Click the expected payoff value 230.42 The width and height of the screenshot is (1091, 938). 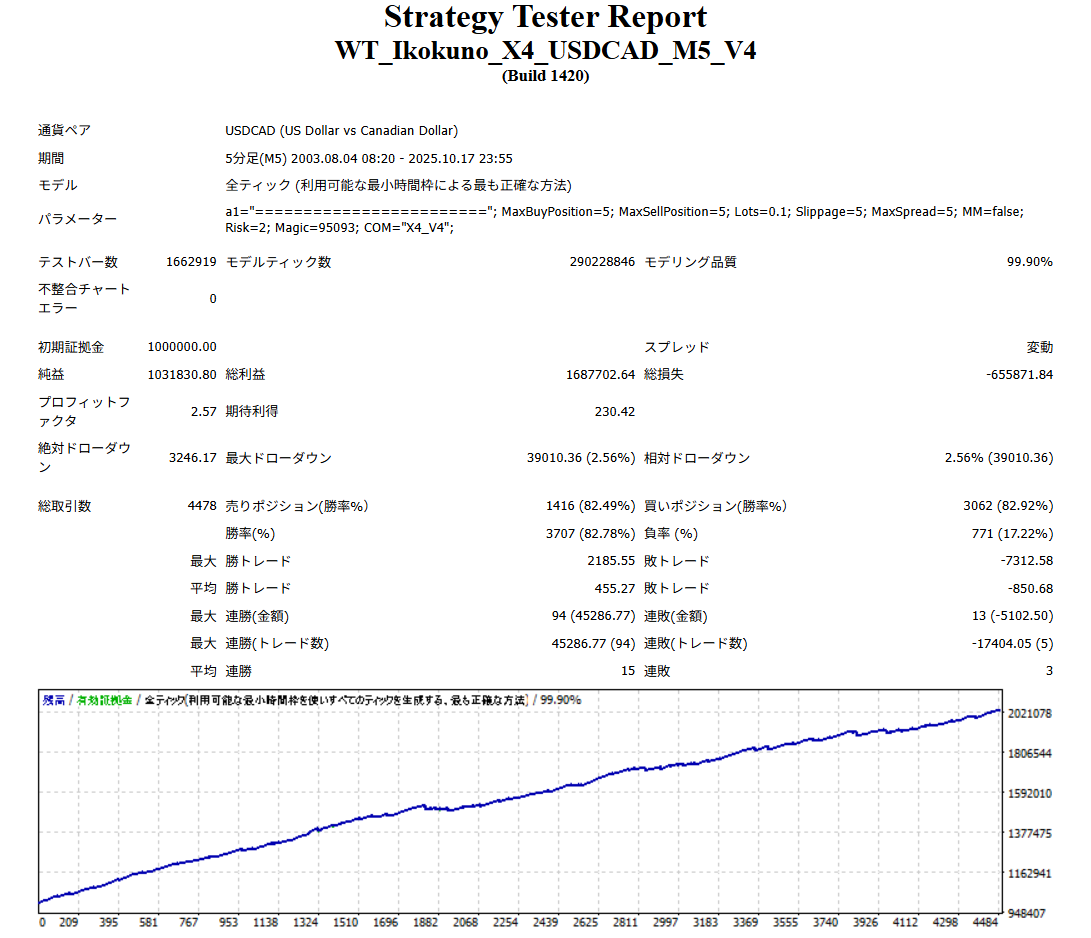[x=614, y=411]
